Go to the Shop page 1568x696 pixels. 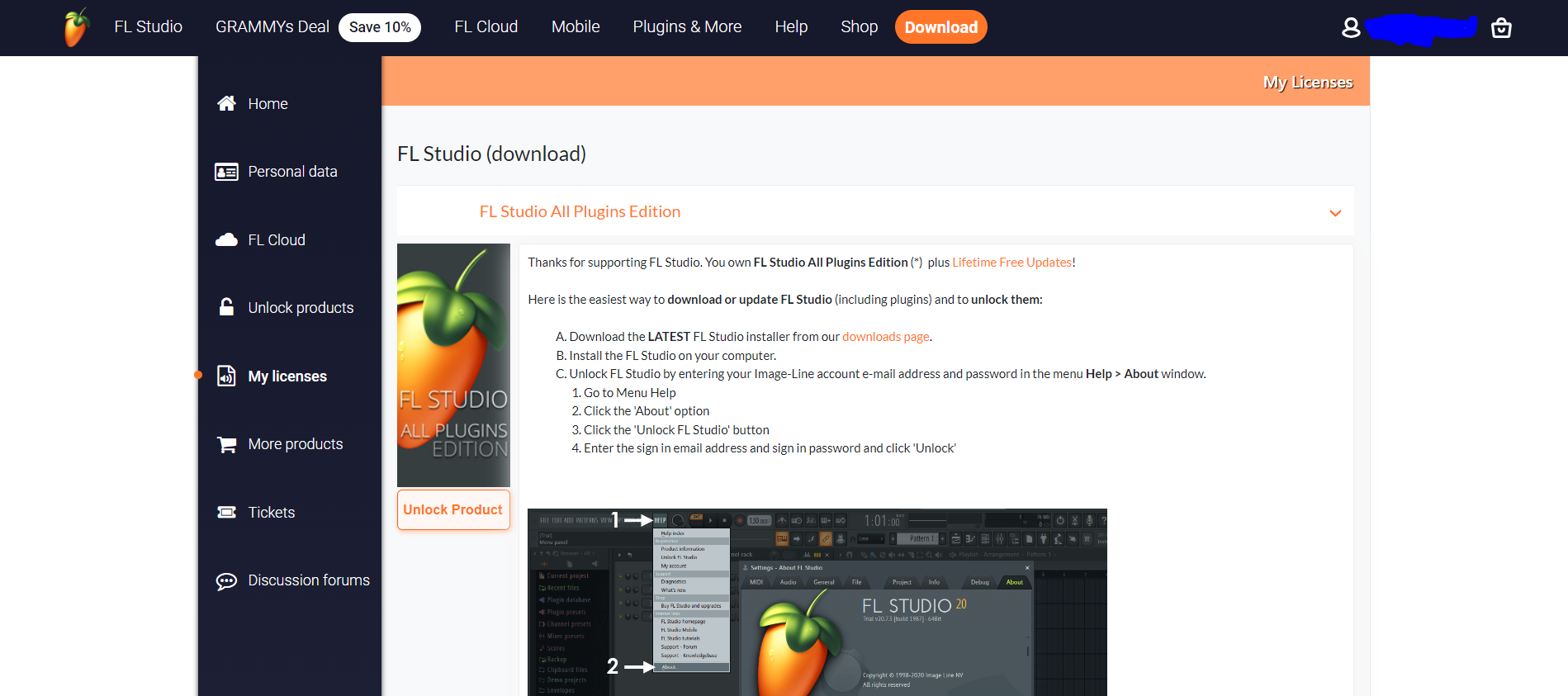click(x=859, y=27)
